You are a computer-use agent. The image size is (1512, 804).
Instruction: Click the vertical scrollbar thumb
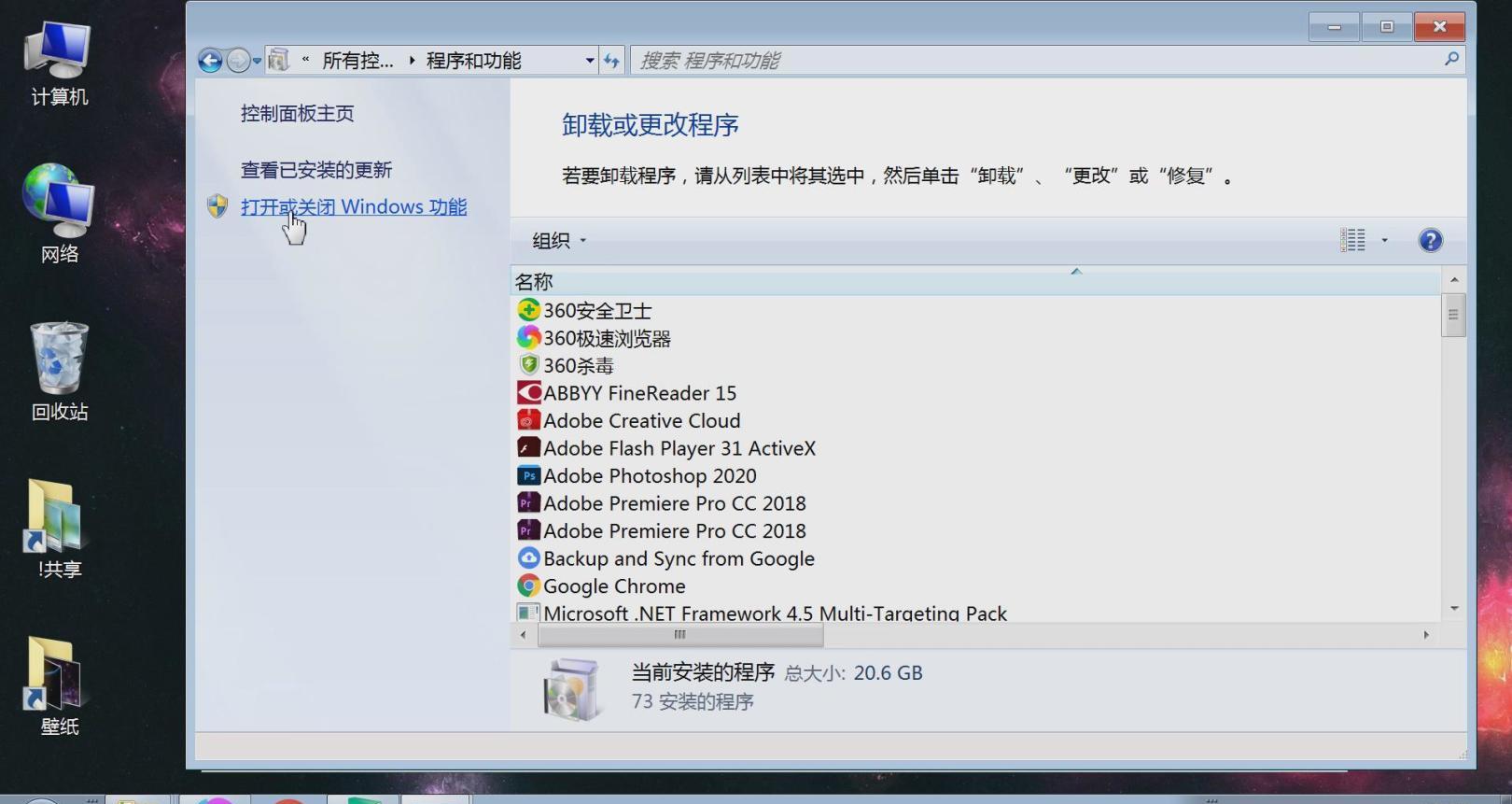coord(1453,315)
